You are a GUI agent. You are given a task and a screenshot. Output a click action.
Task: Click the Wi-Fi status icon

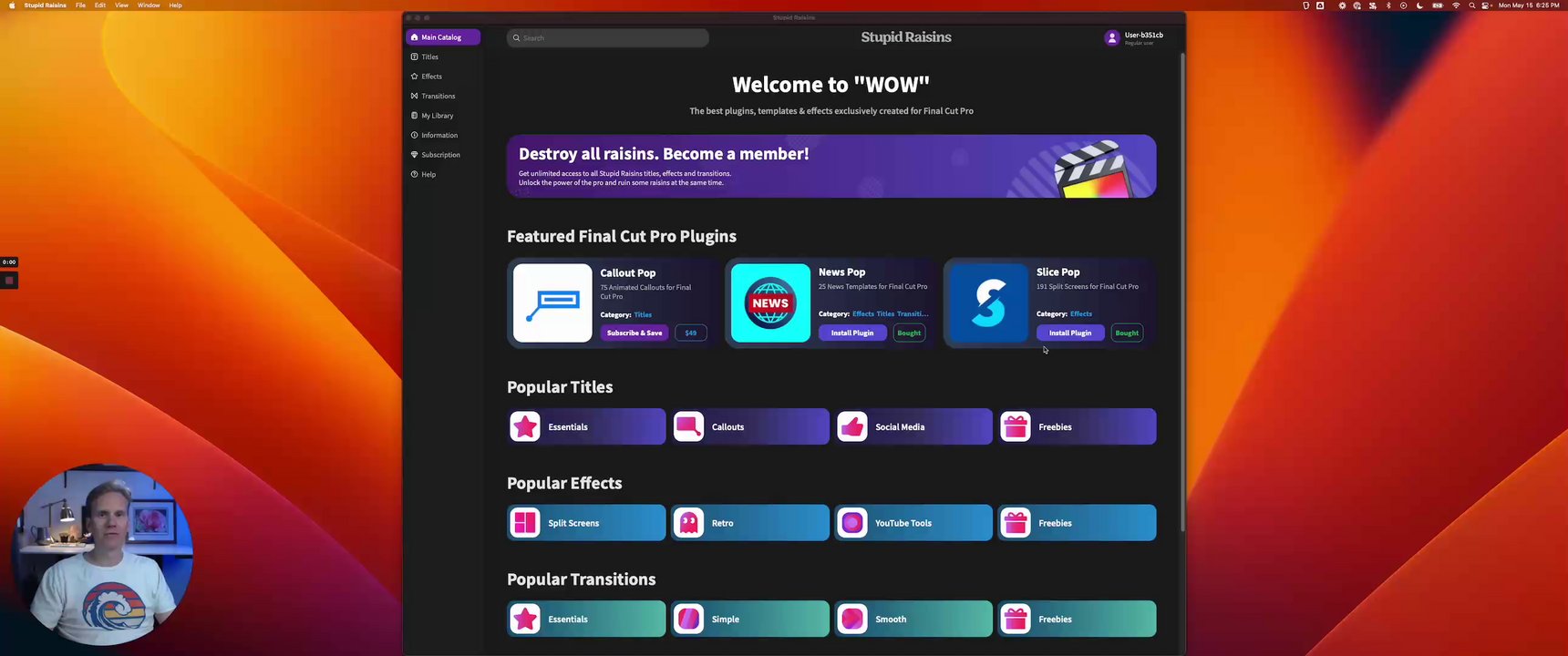pyautogui.click(x=1456, y=5)
